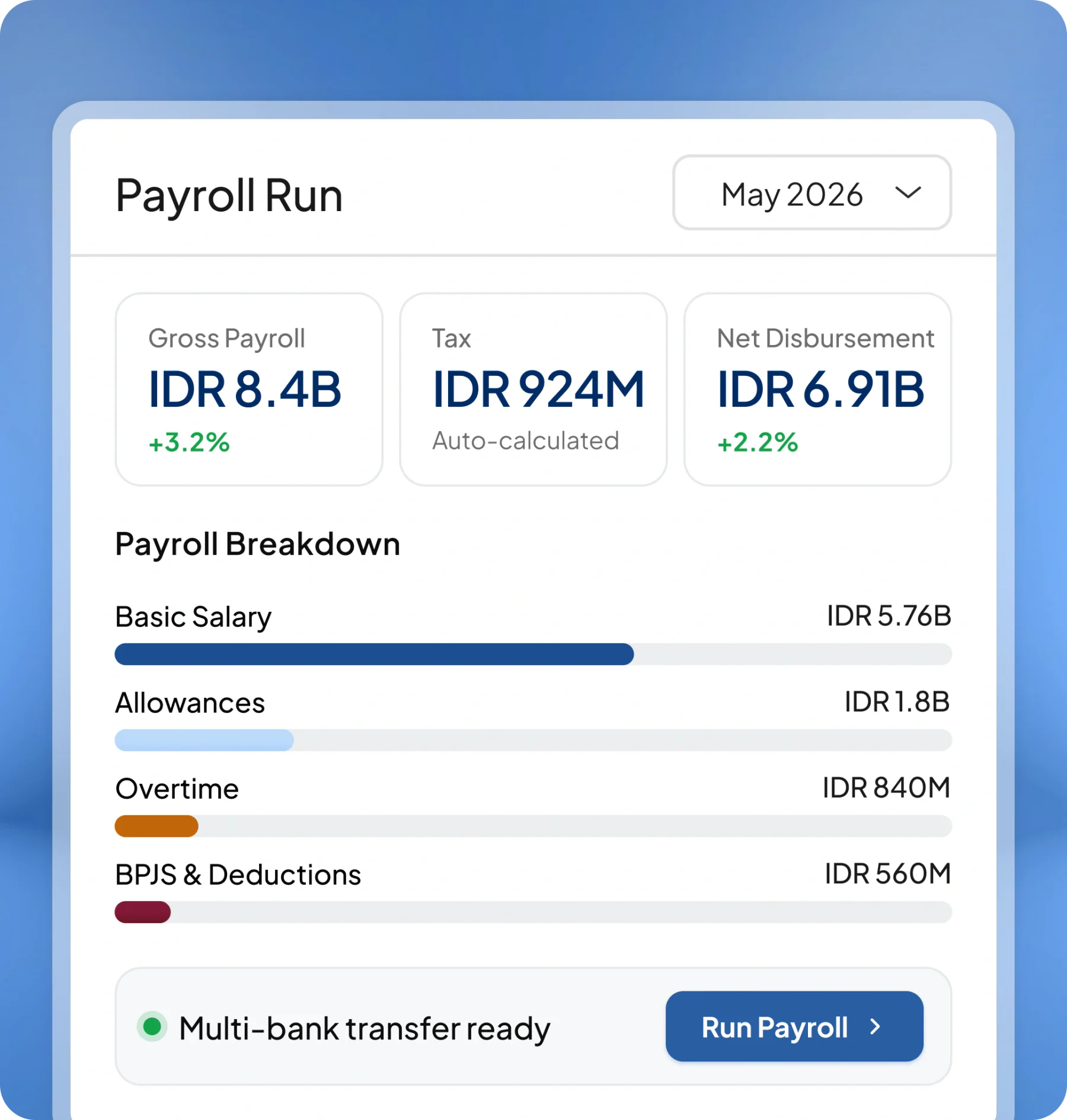Click the +2.2% change indicator
The image size is (1067, 1120).
pos(758,442)
